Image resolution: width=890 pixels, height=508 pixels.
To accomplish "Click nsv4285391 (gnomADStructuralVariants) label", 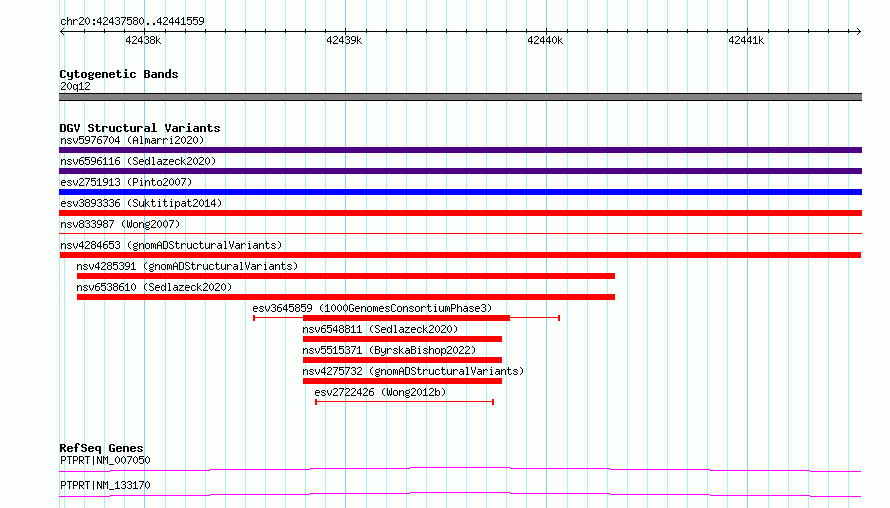I will (x=187, y=266).
